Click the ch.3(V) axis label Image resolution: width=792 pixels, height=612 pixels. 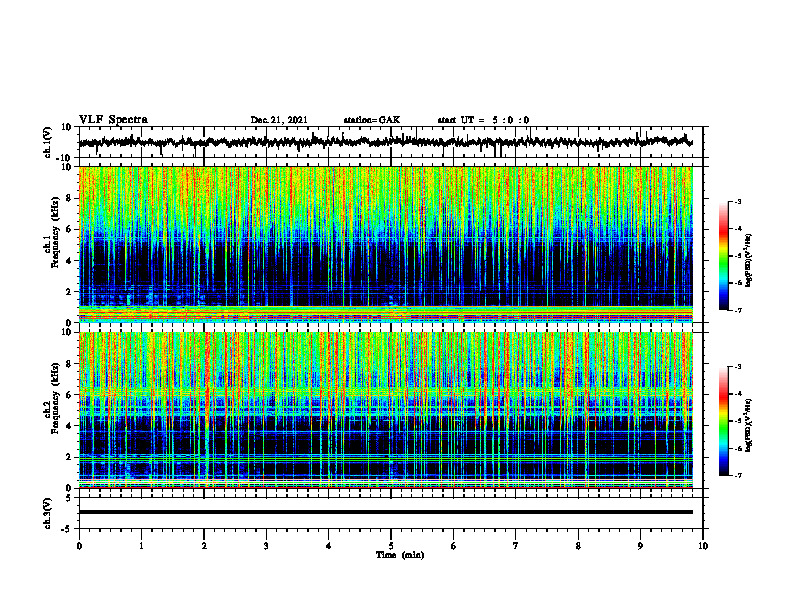pyautogui.click(x=48, y=513)
